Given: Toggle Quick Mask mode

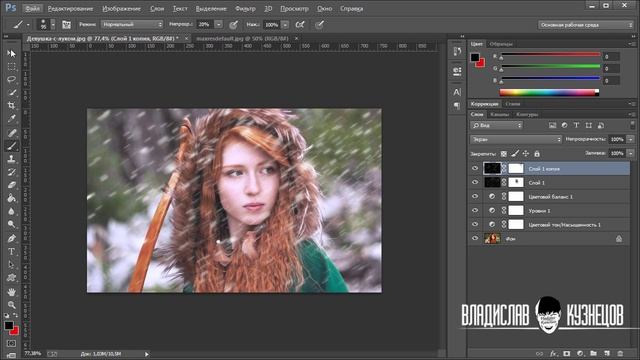Looking at the screenshot, I should (11, 343).
